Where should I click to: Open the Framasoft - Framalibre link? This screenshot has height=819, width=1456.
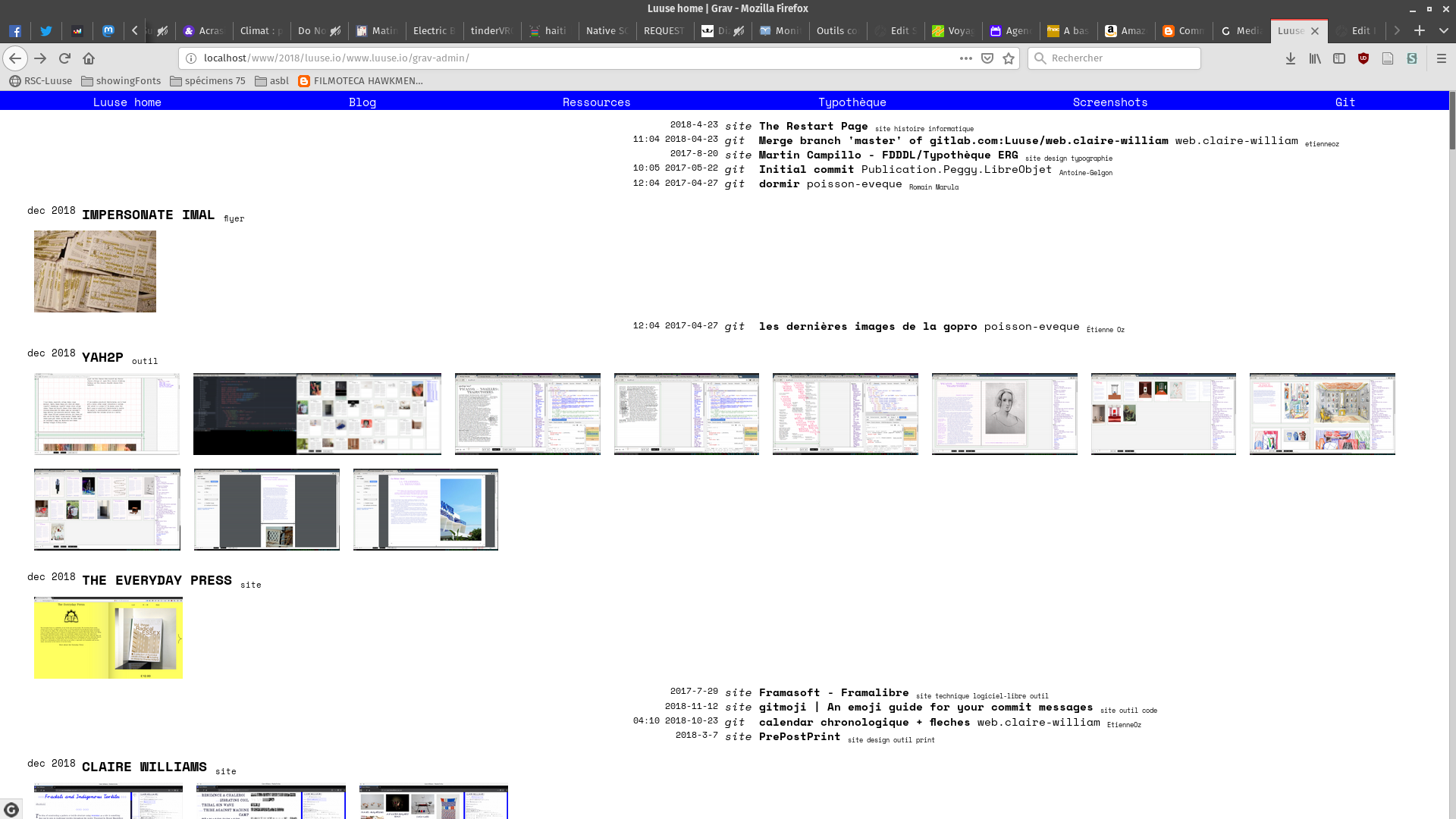pyautogui.click(x=833, y=692)
